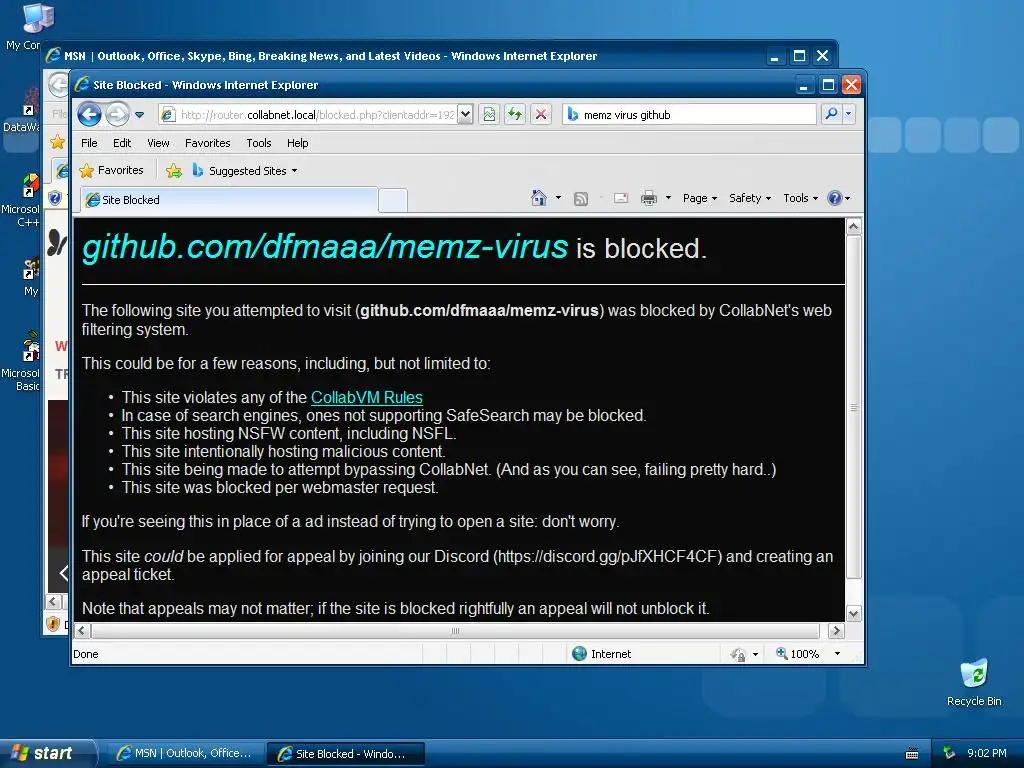Click the horizontal scrollbar left arrow
1024x768 pixels.
point(82,631)
